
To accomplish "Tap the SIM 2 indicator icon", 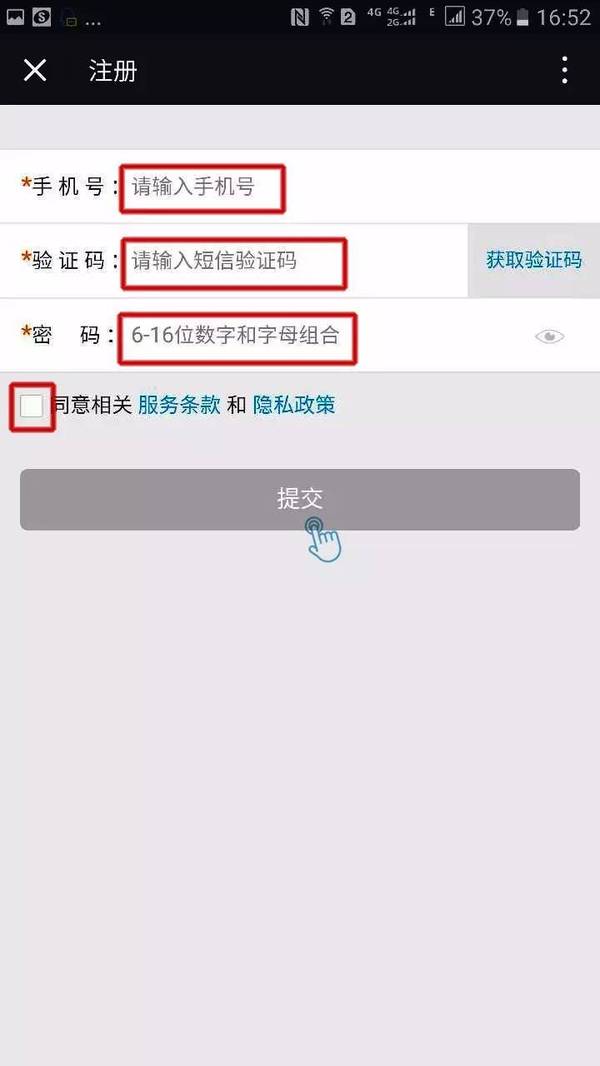I will [x=348, y=18].
